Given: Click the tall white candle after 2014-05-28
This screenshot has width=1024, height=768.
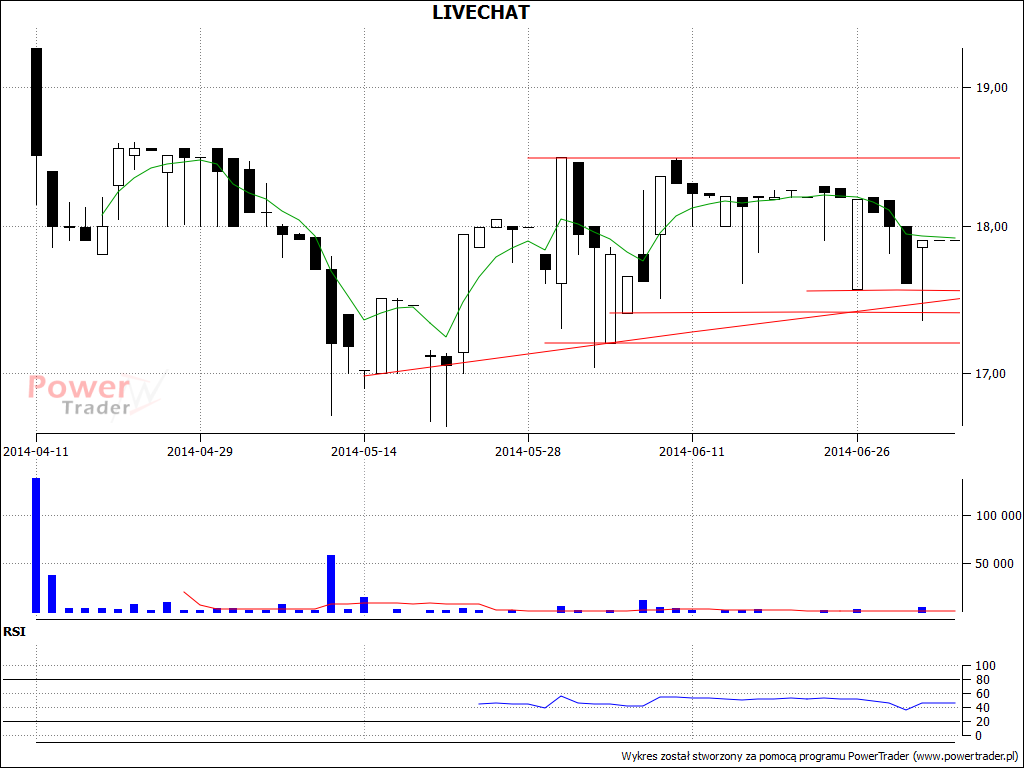Looking at the screenshot, I should [561, 221].
